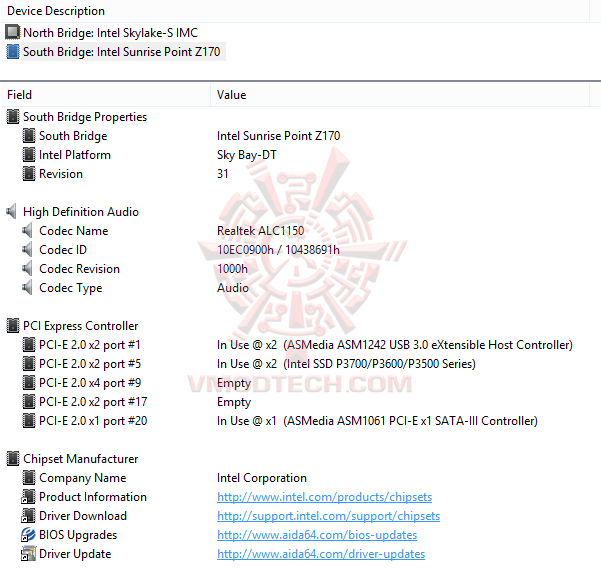Click the speaker icon beside Codec ID
This screenshot has width=601, height=573.
point(28,250)
